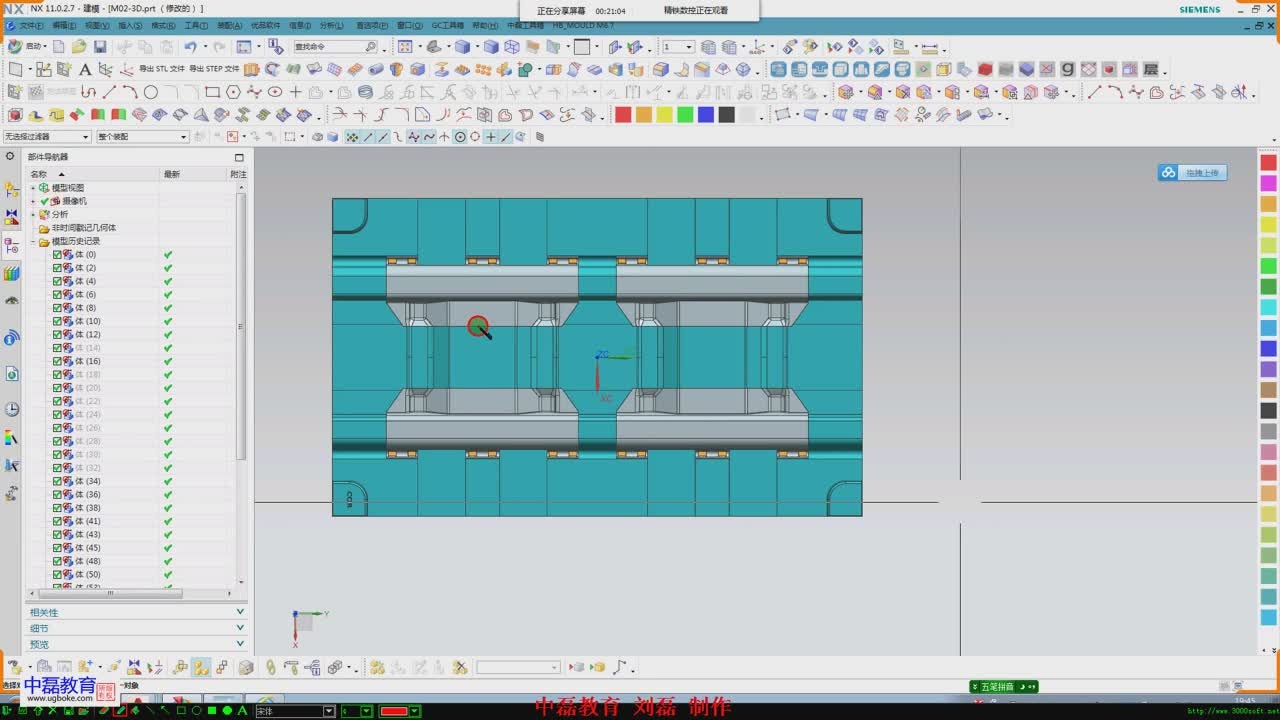The image size is (1280, 720).
Task: Open the 编辑 menu
Action: [64, 25]
